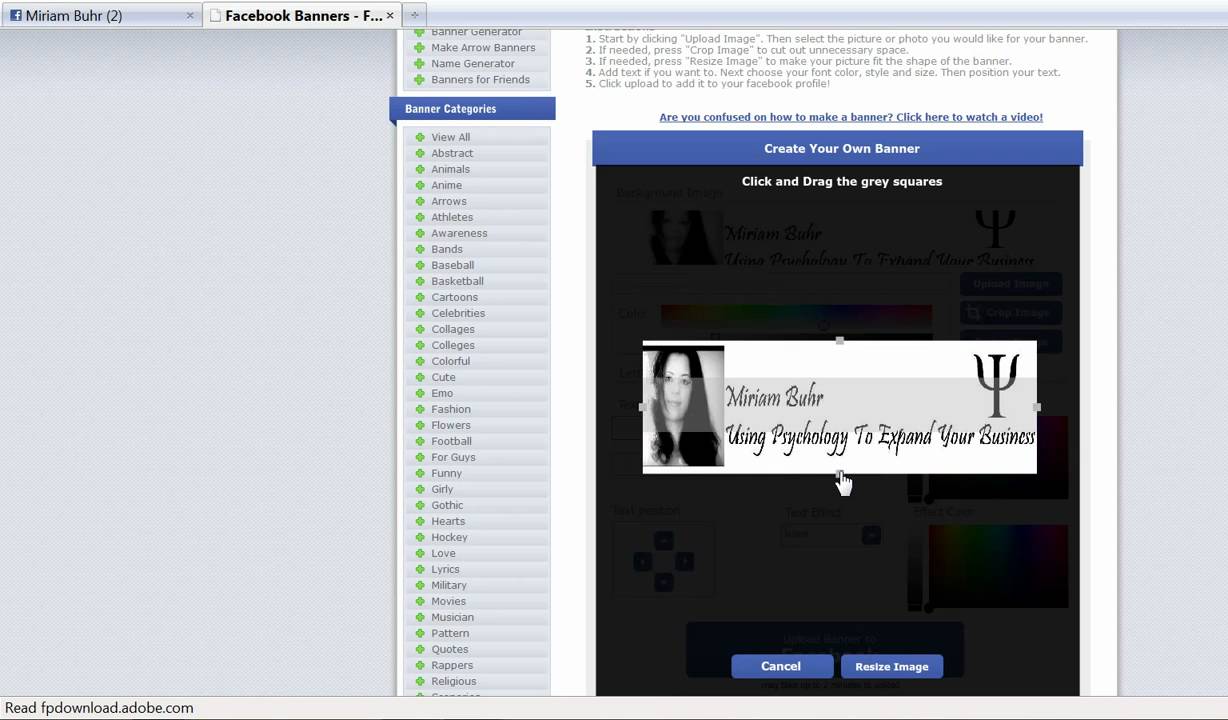
Task: Click the banner preview image being resized
Action: [840, 407]
